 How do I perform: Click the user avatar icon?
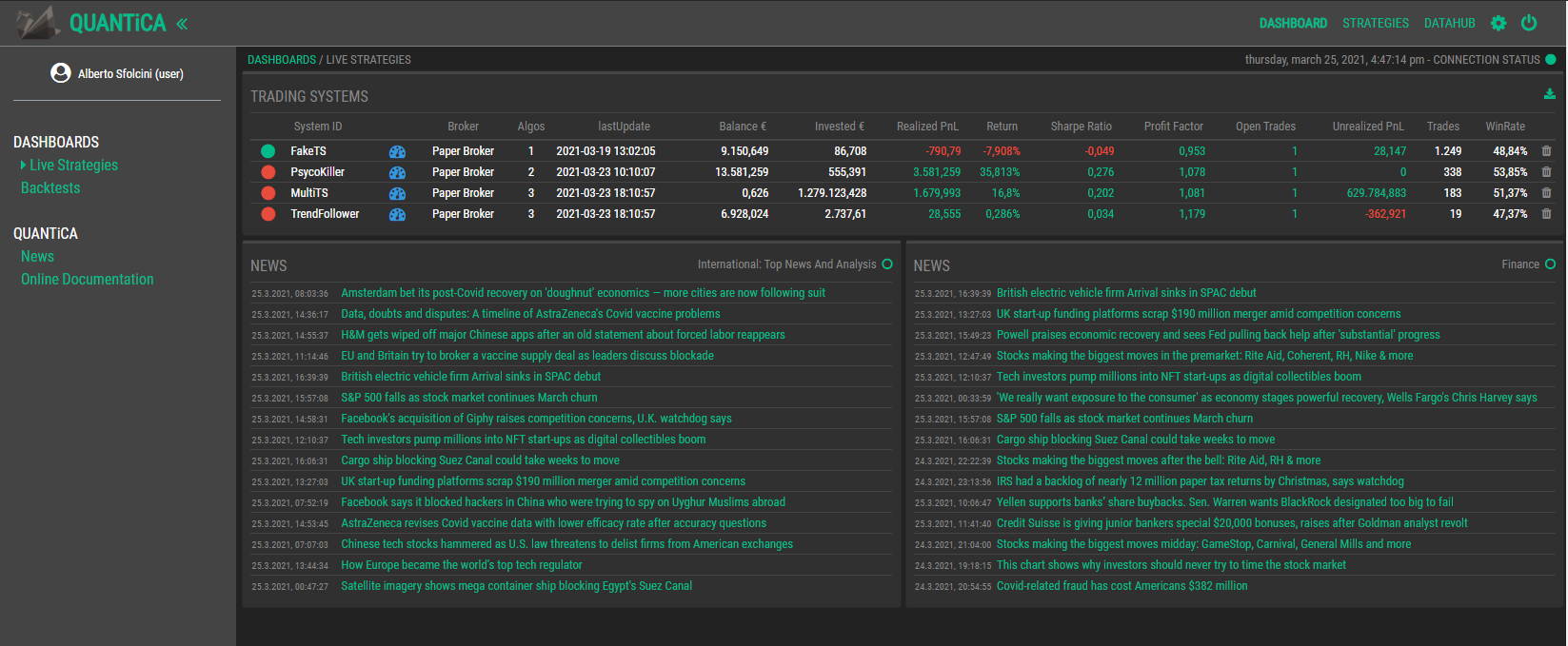tap(61, 73)
